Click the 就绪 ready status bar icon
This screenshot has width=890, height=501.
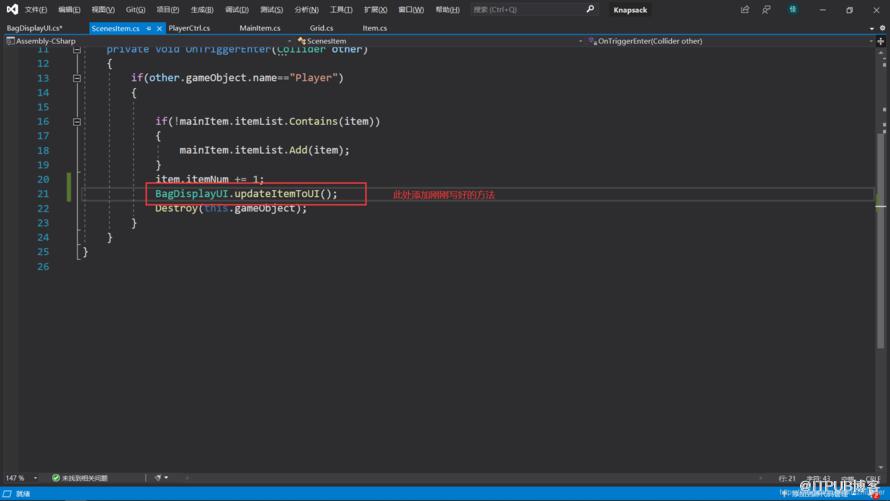(x=7, y=494)
